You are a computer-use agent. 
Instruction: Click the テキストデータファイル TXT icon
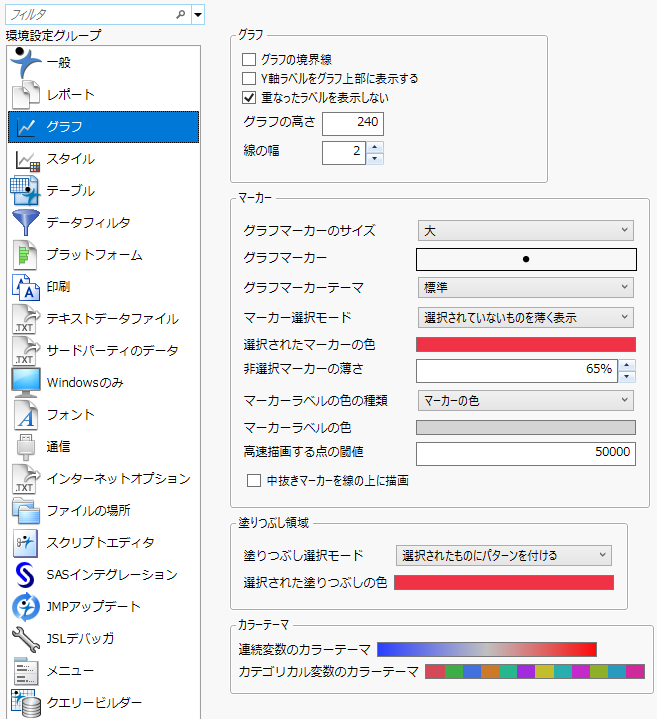(x=26, y=319)
